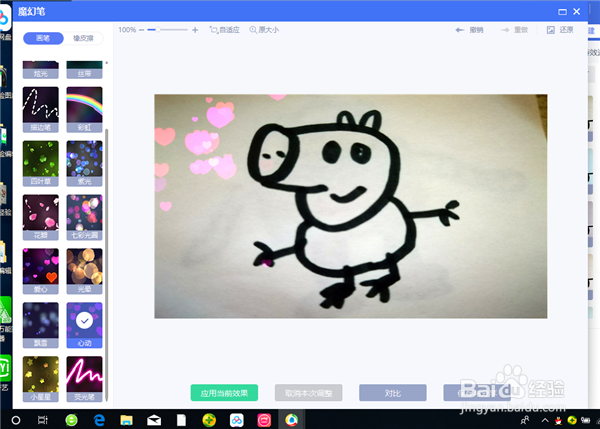Select the 描边笔 dashed-stroke brush

click(x=41, y=109)
